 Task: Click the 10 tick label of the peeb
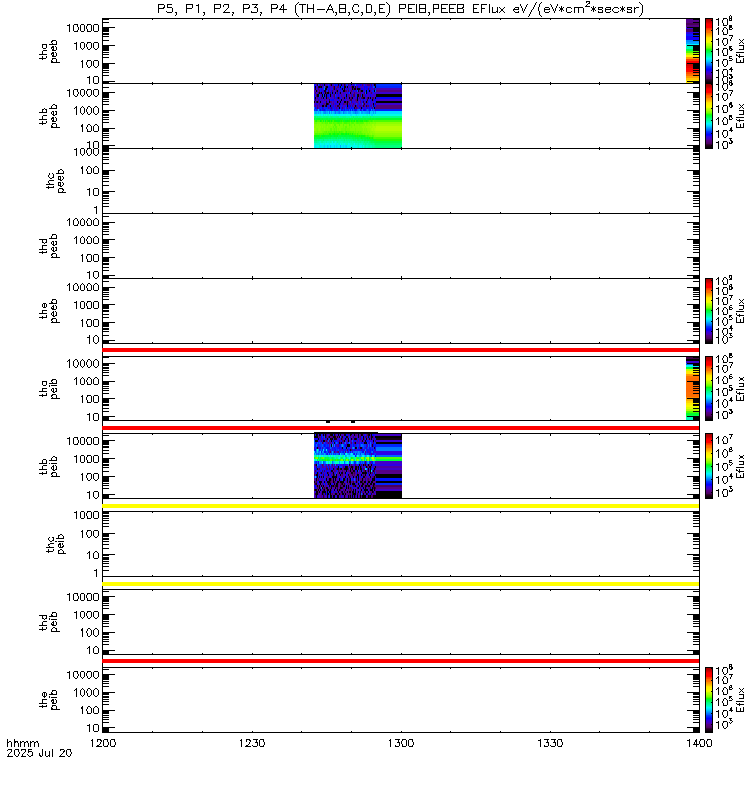click(x=93, y=340)
